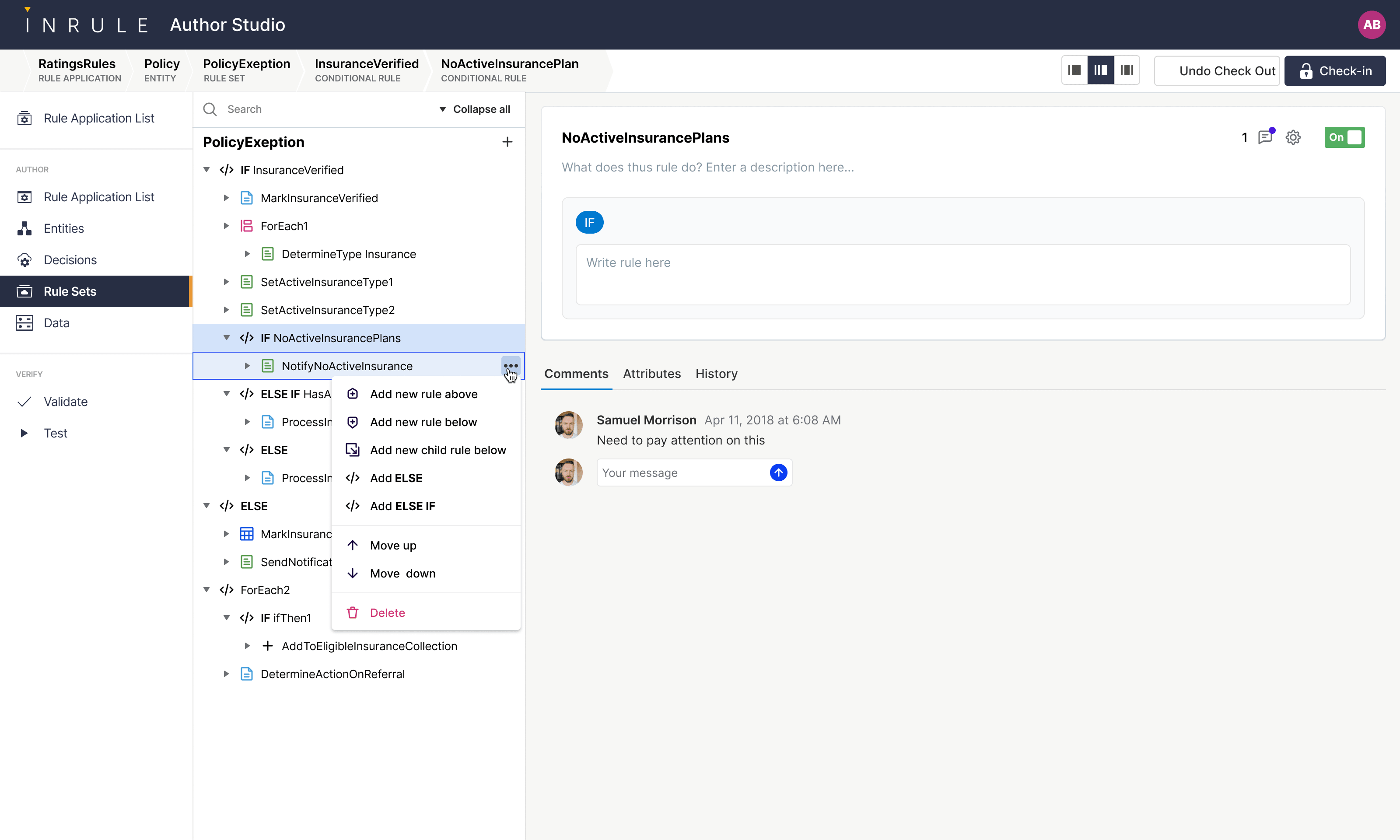Open rule settings gear icon

click(x=1293, y=137)
